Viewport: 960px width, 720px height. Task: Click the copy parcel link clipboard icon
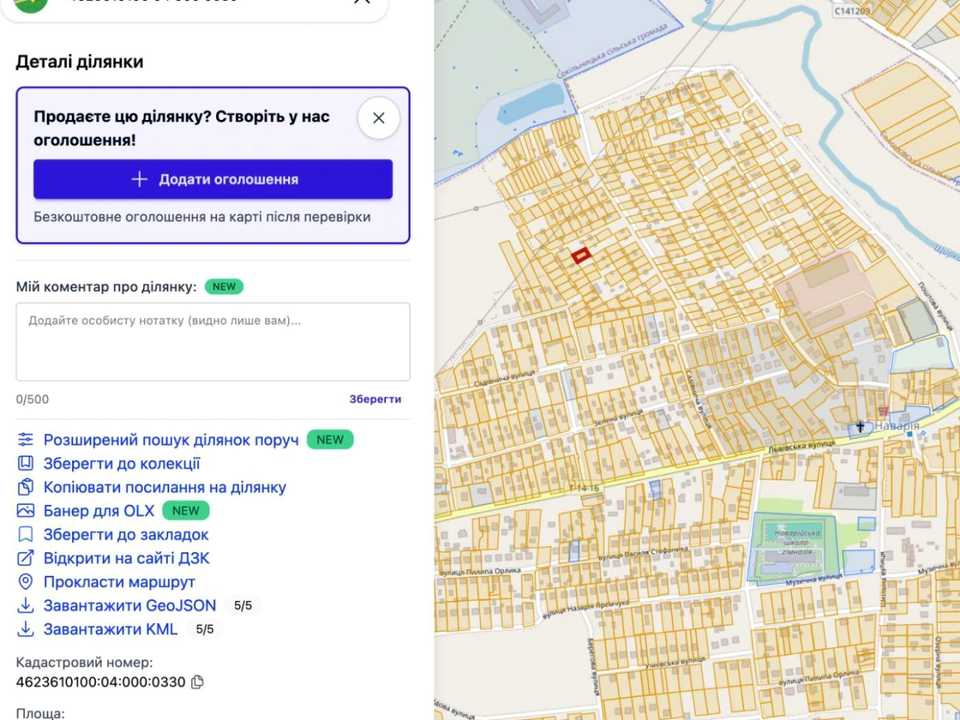(x=25, y=487)
